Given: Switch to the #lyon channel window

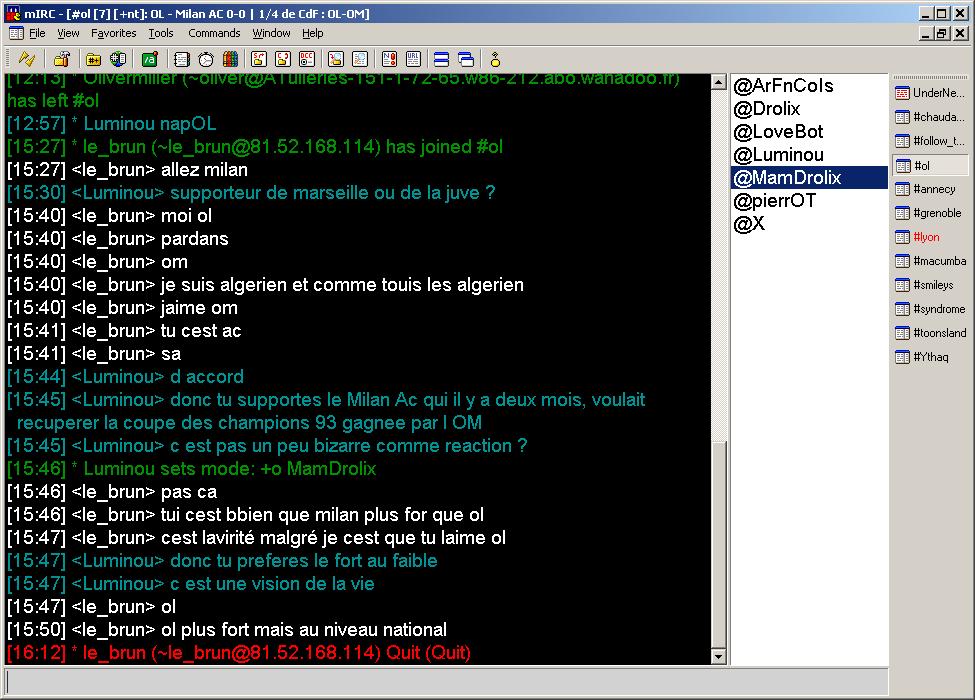Looking at the screenshot, I should point(930,237).
